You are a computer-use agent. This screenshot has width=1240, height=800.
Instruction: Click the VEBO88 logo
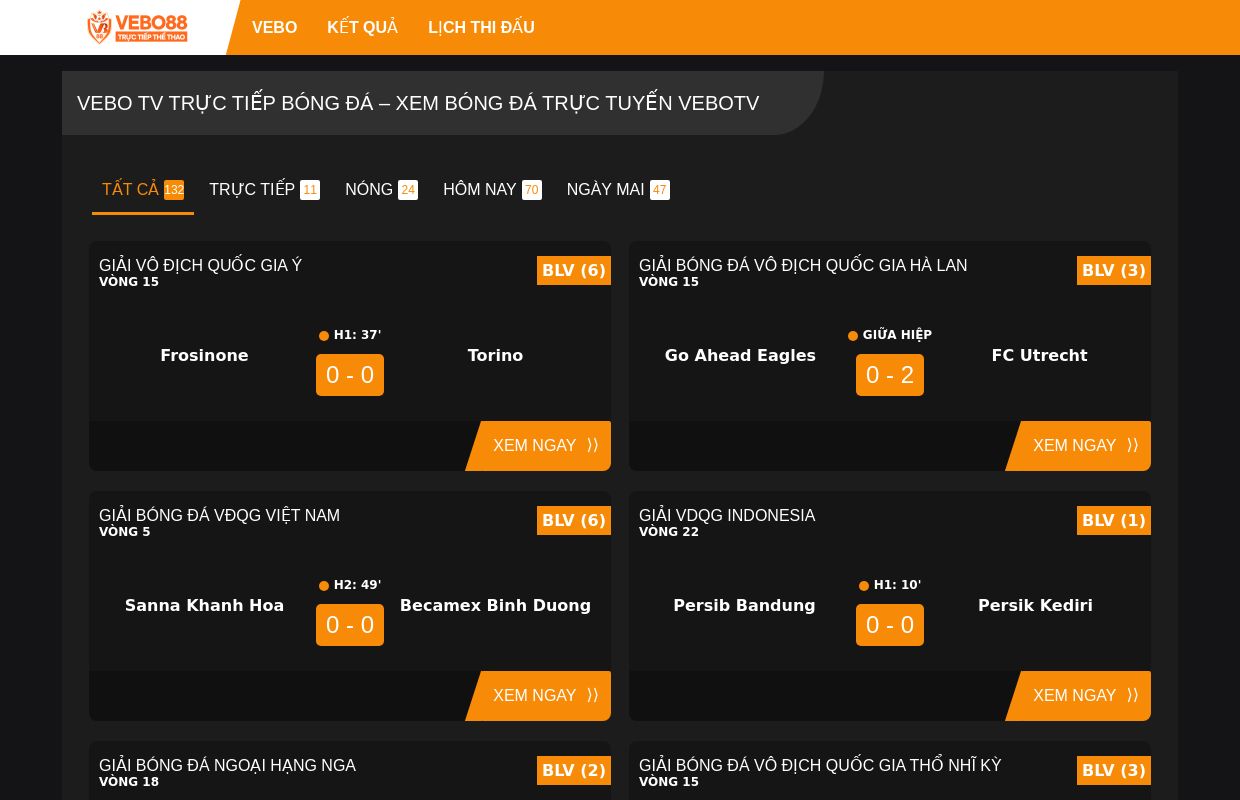[137, 27]
